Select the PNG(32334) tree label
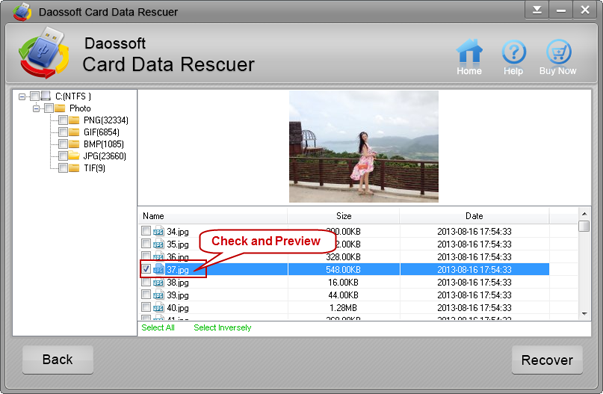The width and height of the screenshot is (603, 394). 106,120
